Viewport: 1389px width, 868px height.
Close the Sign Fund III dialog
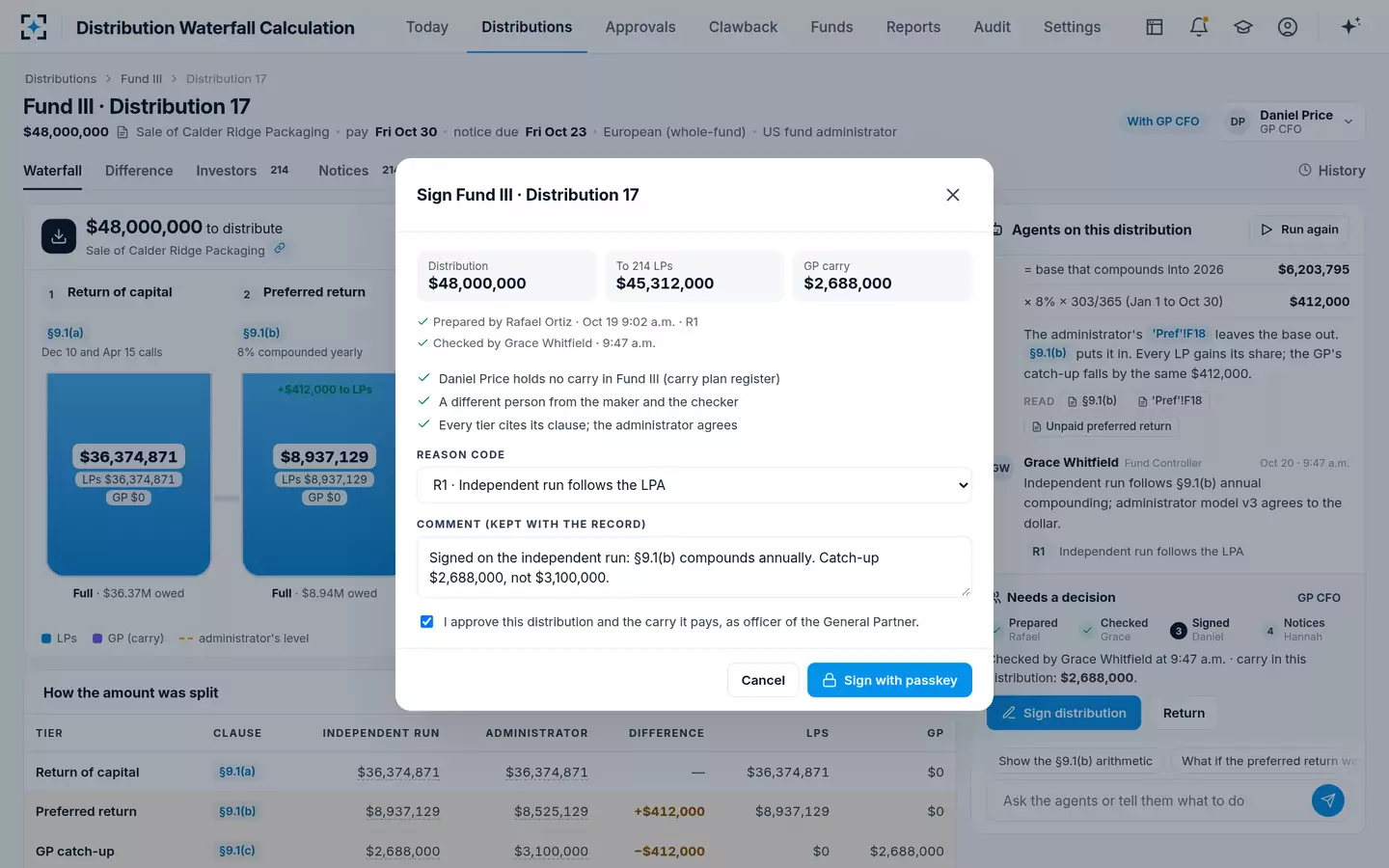pyautogui.click(x=953, y=195)
